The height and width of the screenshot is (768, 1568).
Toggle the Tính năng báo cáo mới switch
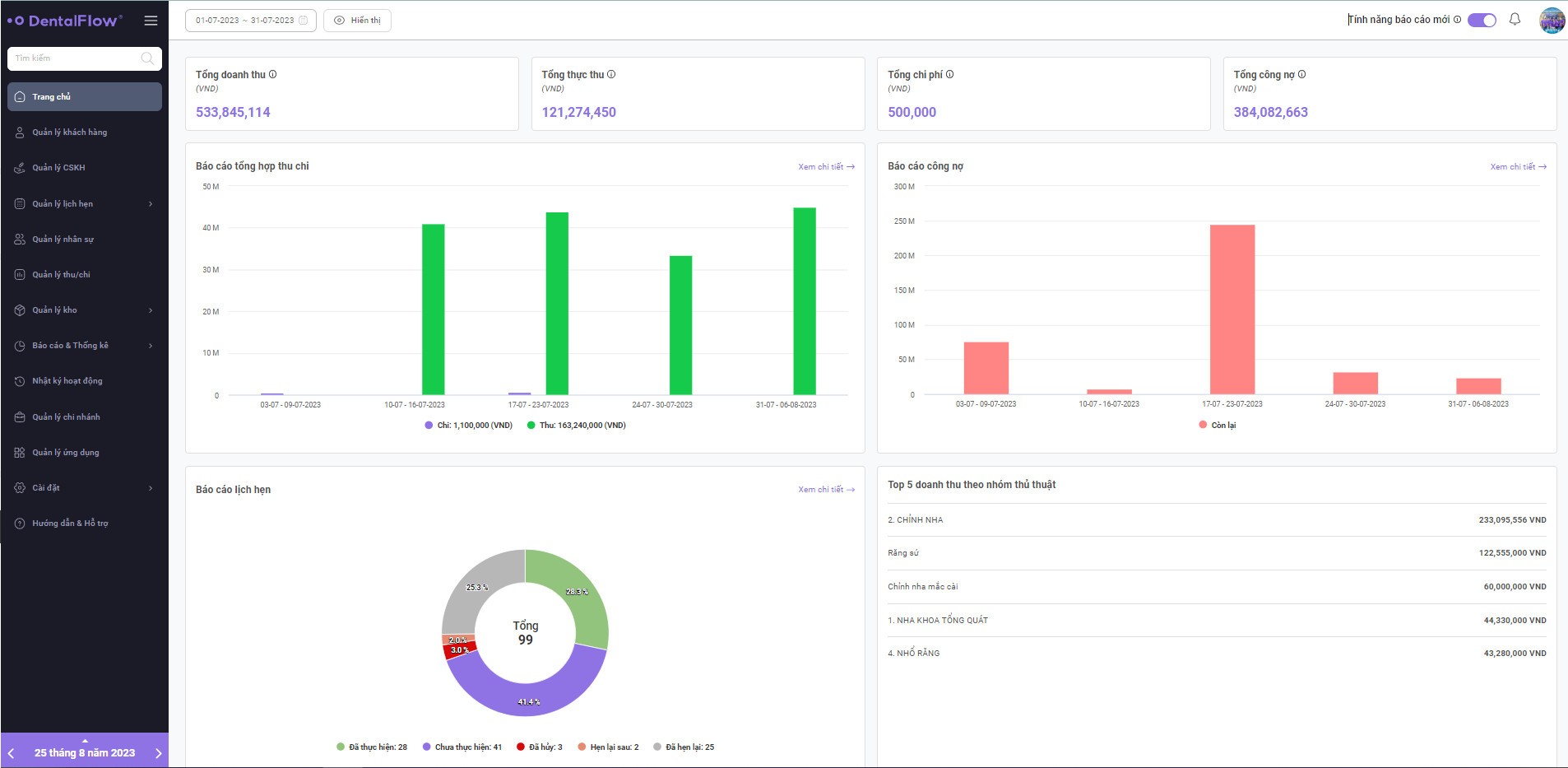coord(1482,20)
